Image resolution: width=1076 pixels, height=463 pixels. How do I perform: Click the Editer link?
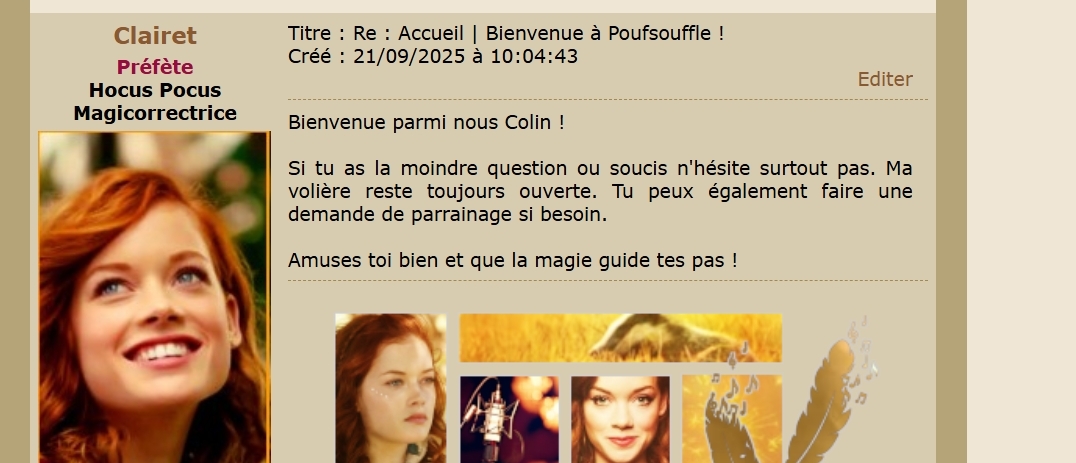[x=885, y=79]
